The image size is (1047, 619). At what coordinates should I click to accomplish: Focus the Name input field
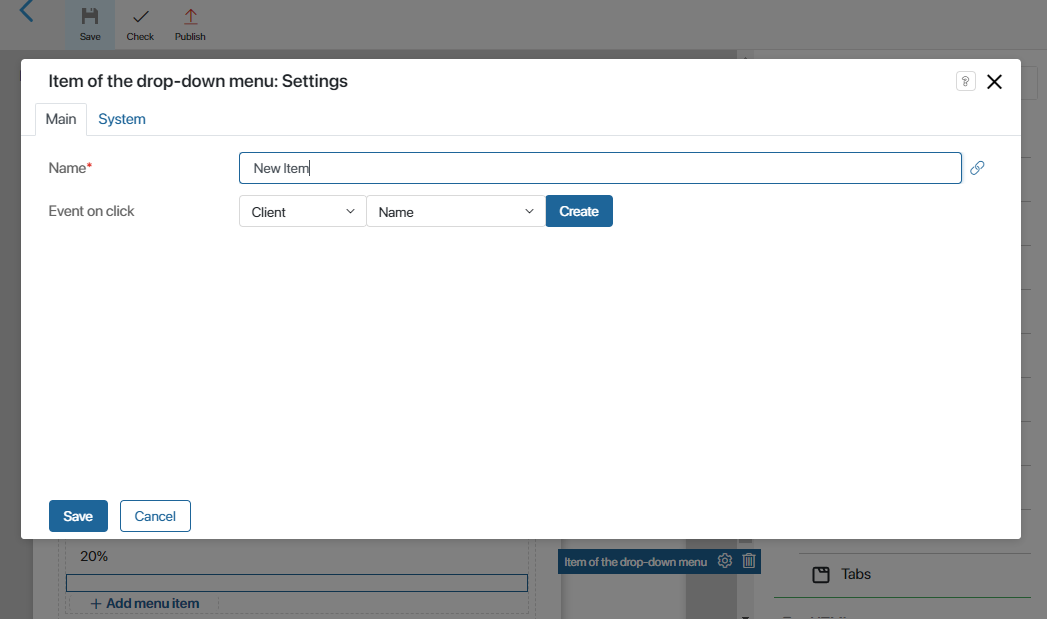coord(600,168)
